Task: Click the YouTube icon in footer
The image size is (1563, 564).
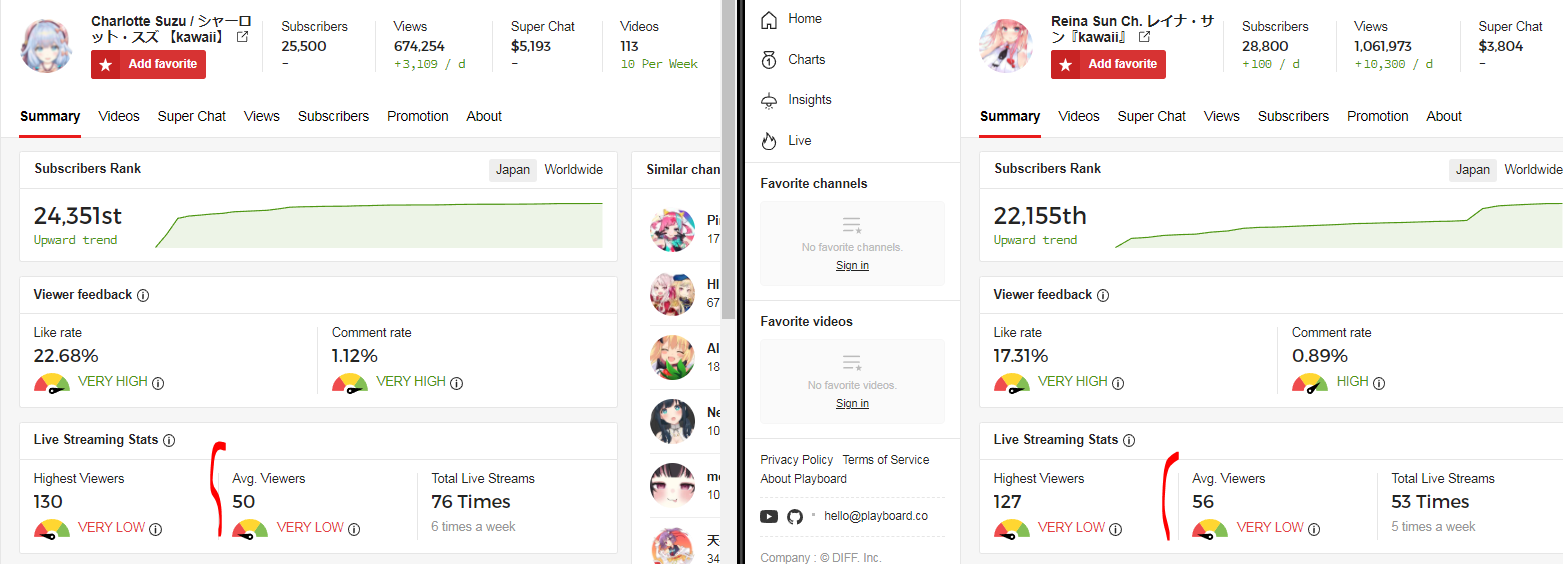Action: (769, 517)
